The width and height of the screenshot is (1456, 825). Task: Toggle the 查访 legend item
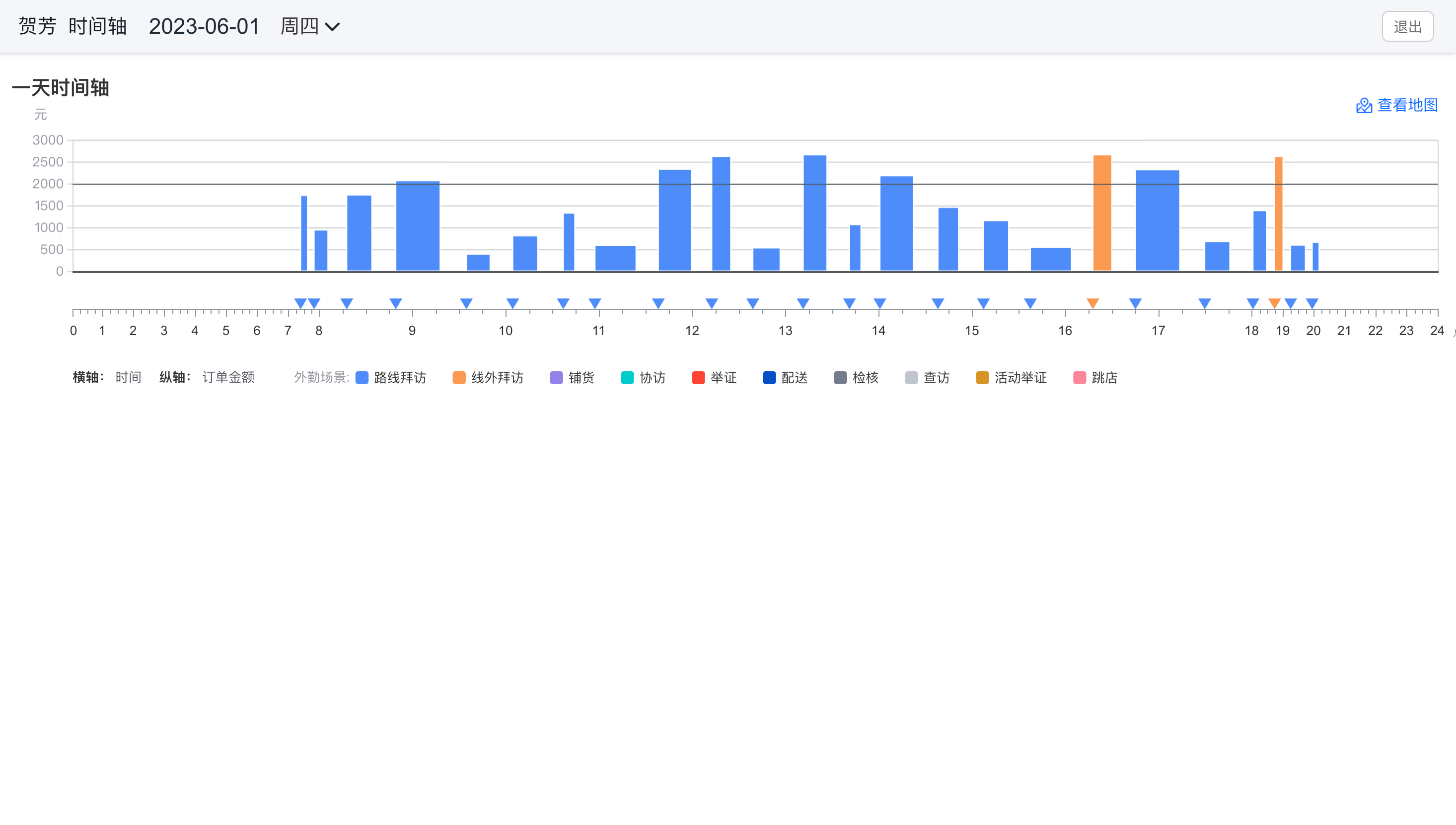927,378
